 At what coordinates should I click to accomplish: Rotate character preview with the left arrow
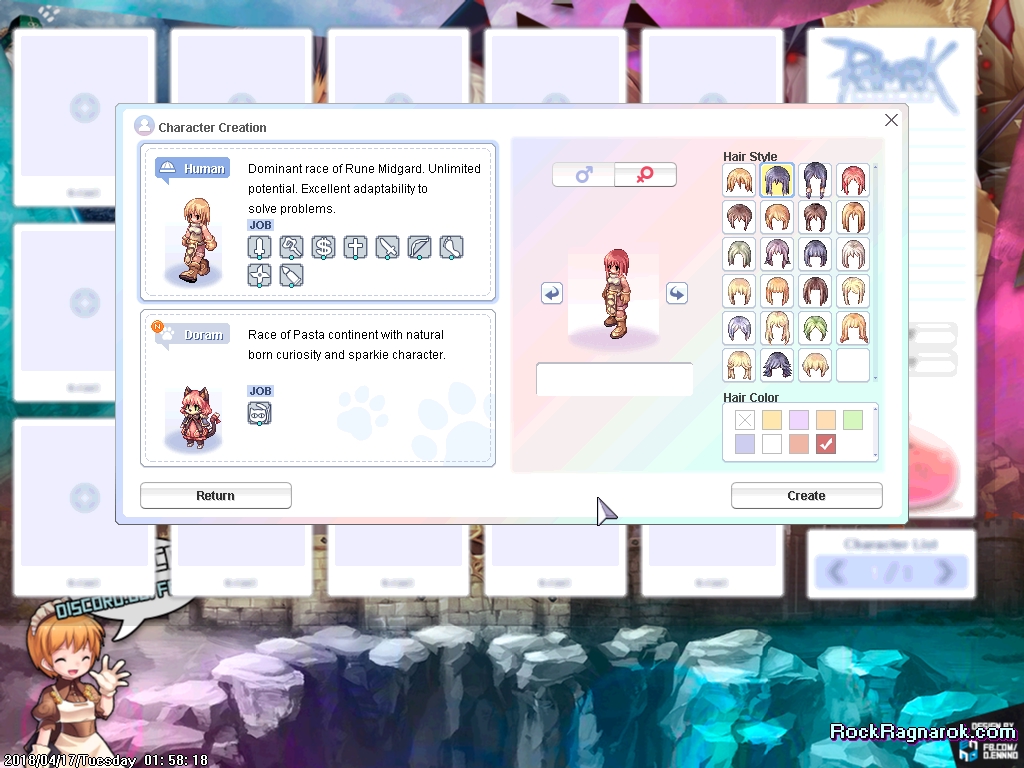(552, 293)
